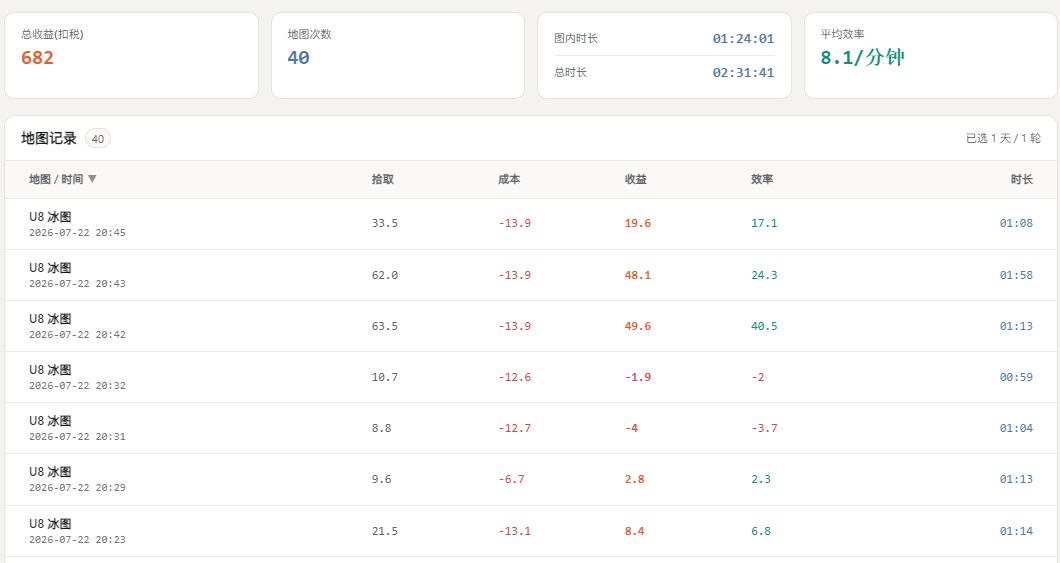Click income value -4
Viewport: 1060px width, 563px height.
point(631,428)
